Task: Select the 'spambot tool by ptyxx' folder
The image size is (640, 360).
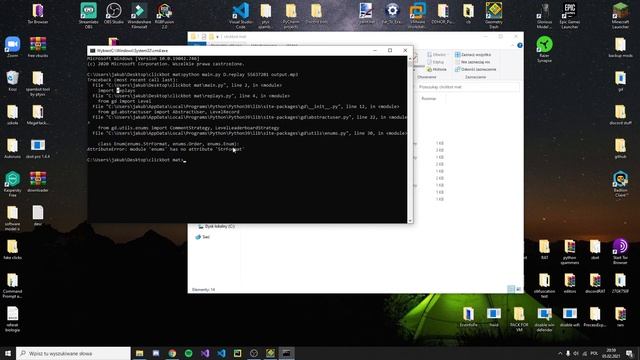Action: (38, 83)
